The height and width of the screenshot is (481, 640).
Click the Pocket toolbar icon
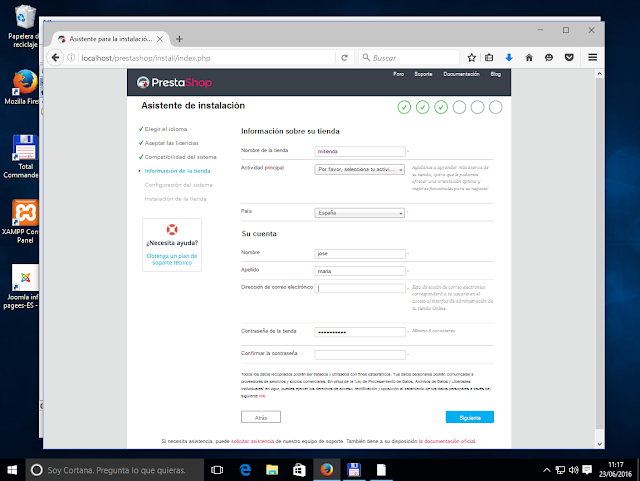[x=569, y=58]
